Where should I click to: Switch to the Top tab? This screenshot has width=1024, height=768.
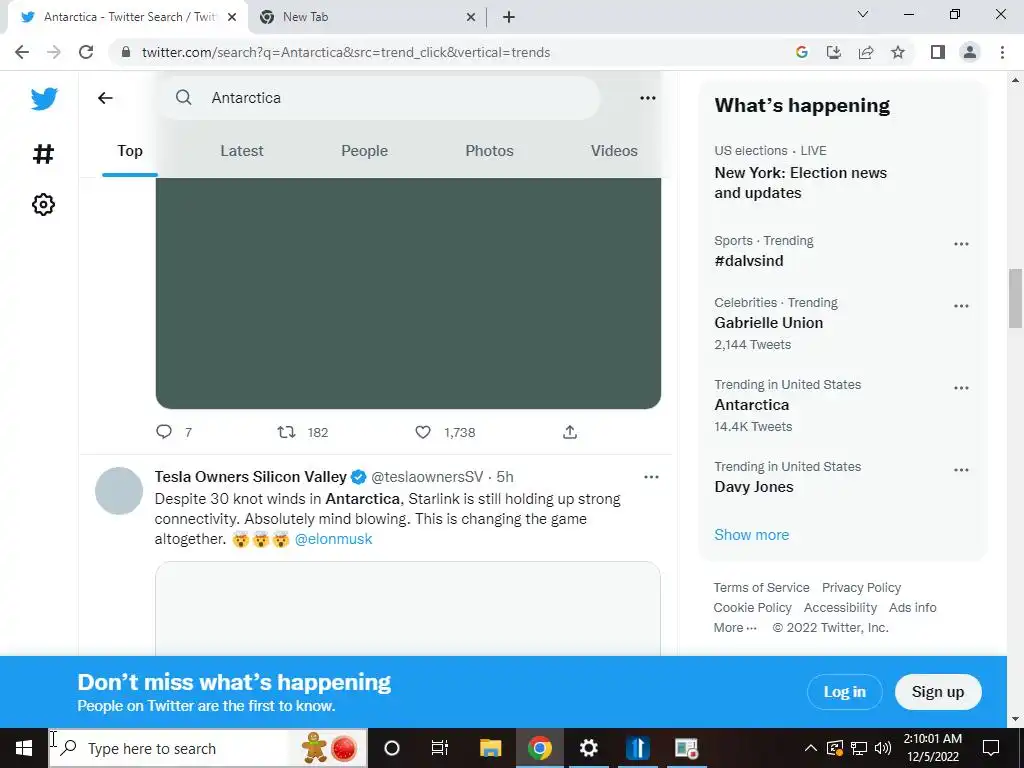pyautogui.click(x=130, y=151)
